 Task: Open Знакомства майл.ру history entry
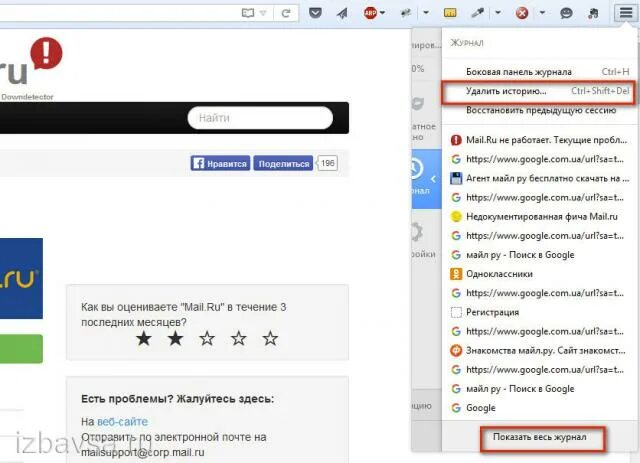(x=539, y=350)
